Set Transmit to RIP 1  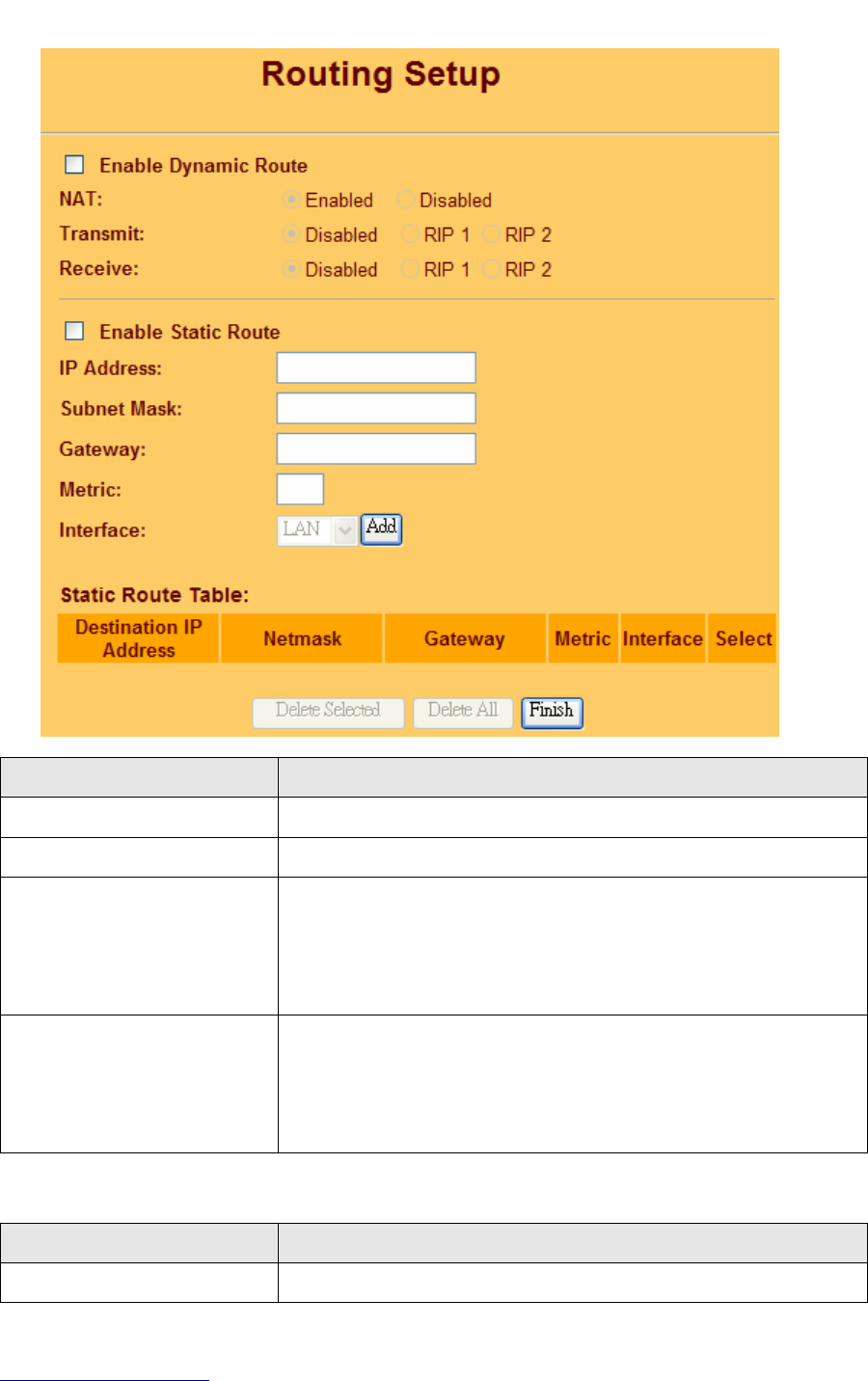tap(410, 234)
